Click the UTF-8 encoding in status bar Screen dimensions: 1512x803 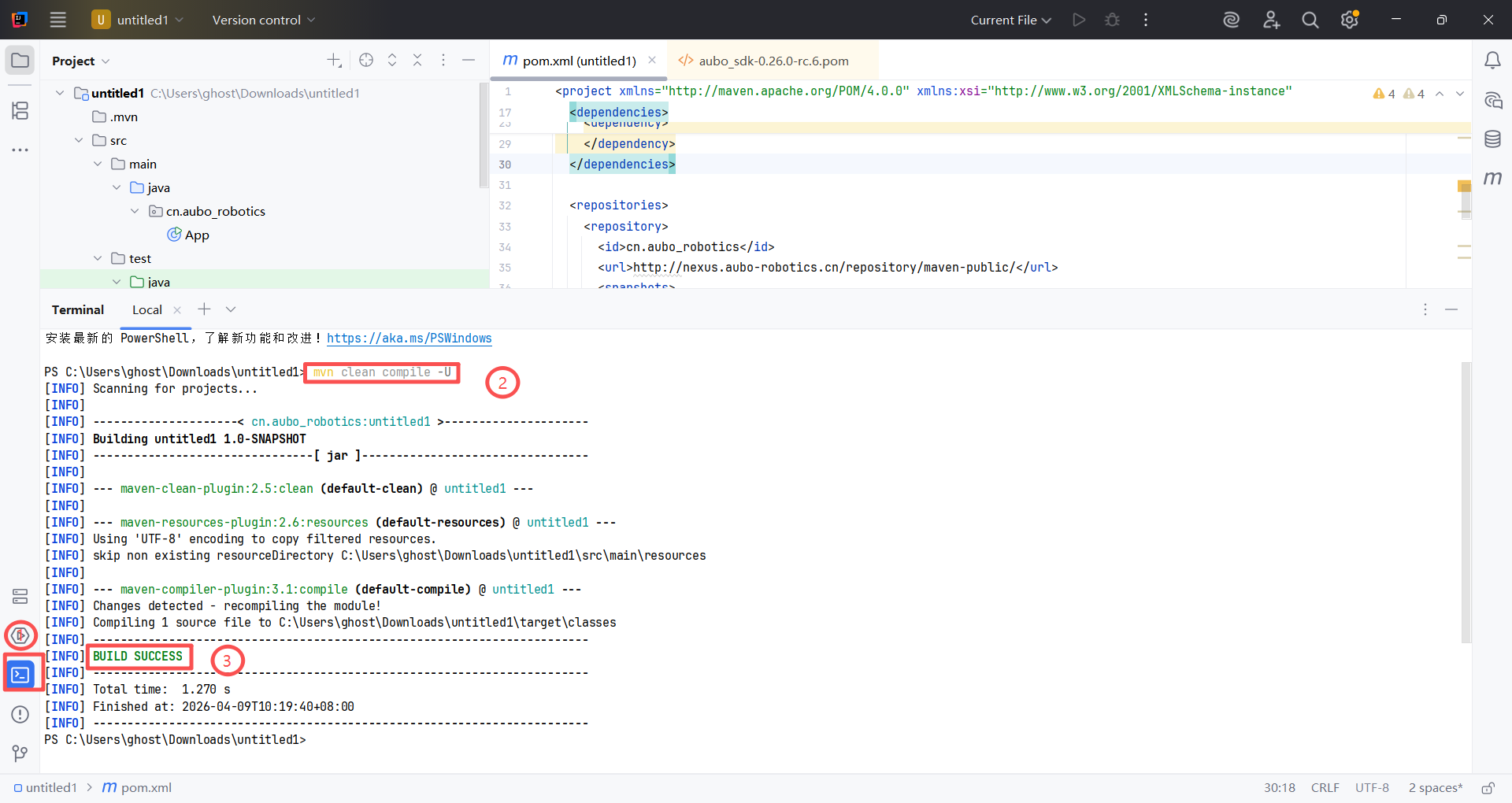point(1372,788)
